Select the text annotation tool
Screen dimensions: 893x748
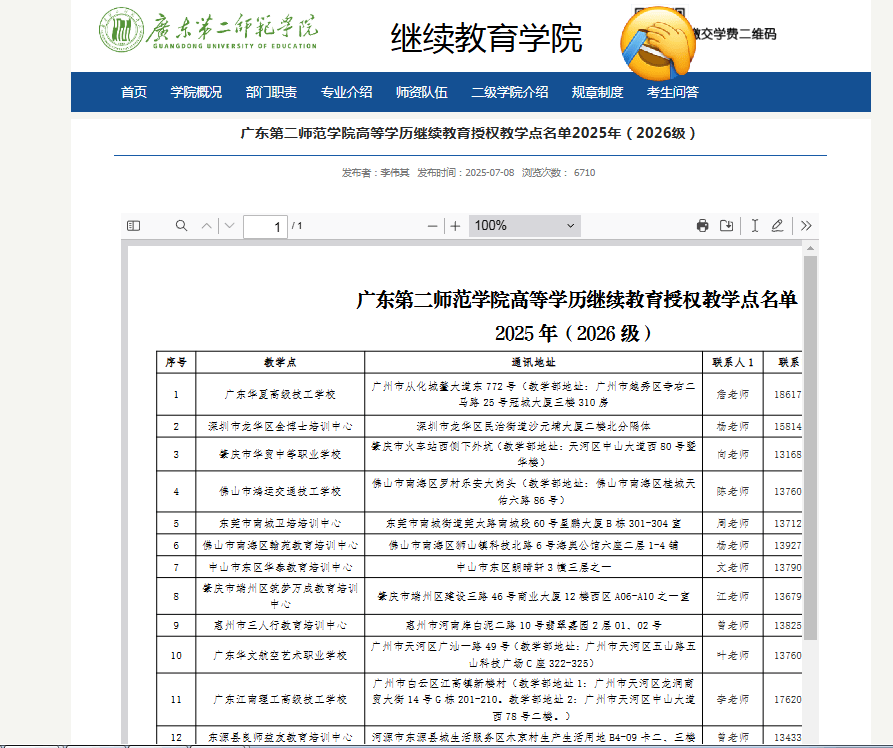[755, 226]
